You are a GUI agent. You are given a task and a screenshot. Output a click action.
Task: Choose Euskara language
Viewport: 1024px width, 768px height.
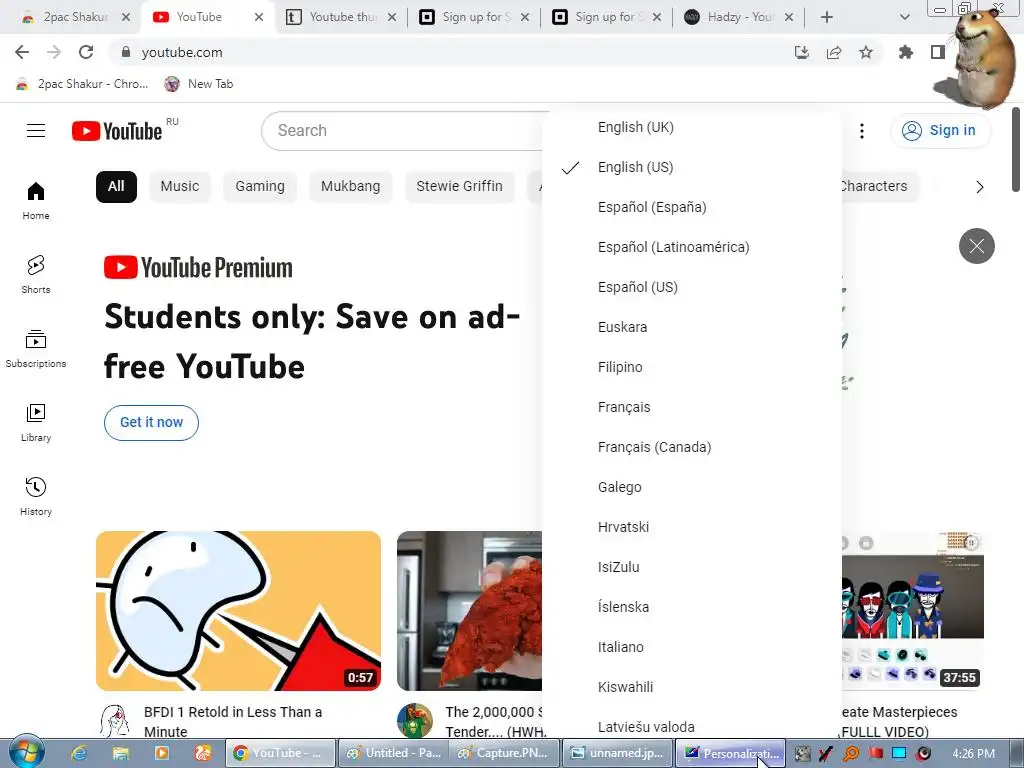pyautogui.click(x=692, y=327)
